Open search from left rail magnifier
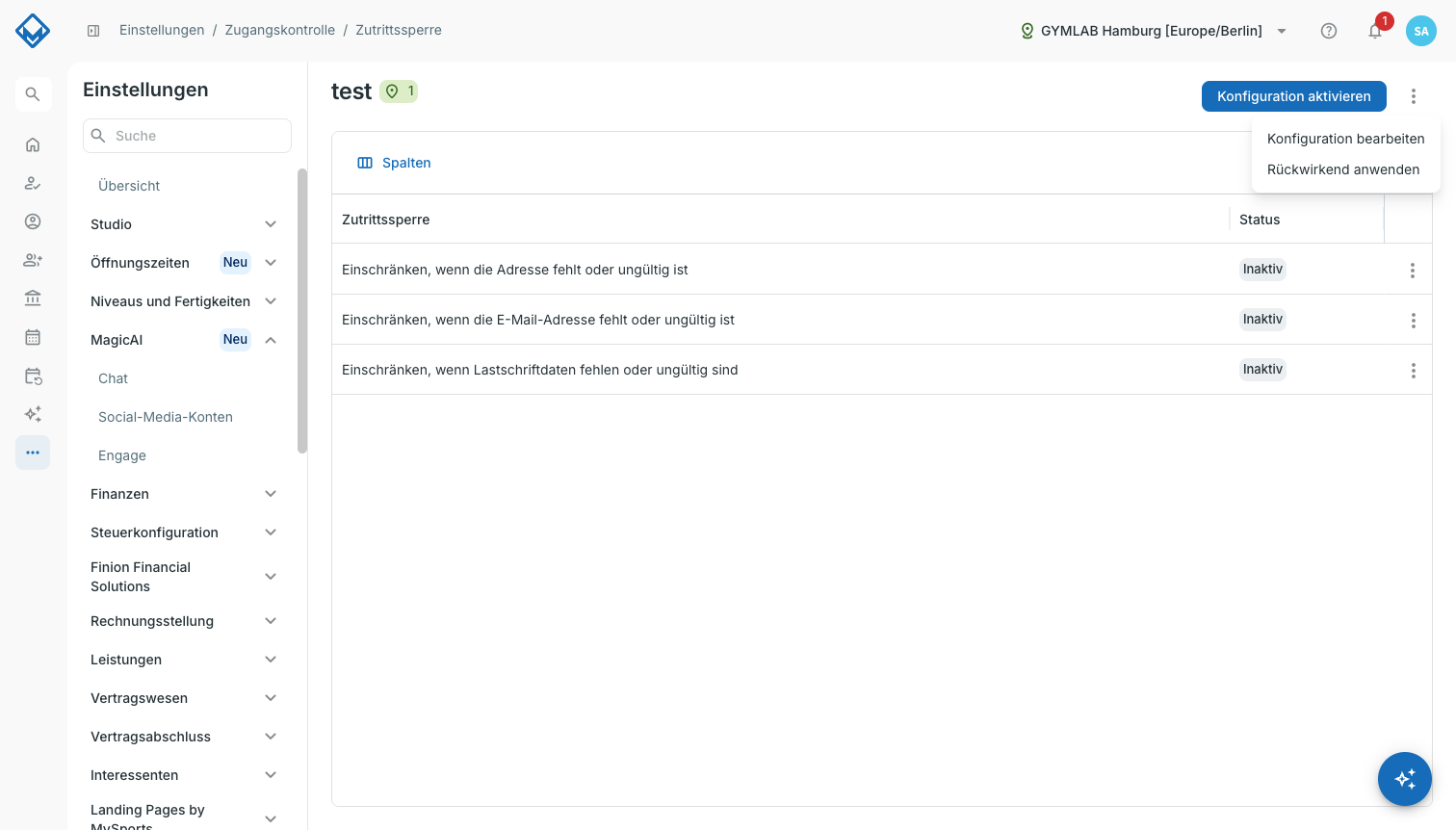This screenshot has width=1456, height=830. coord(33,94)
